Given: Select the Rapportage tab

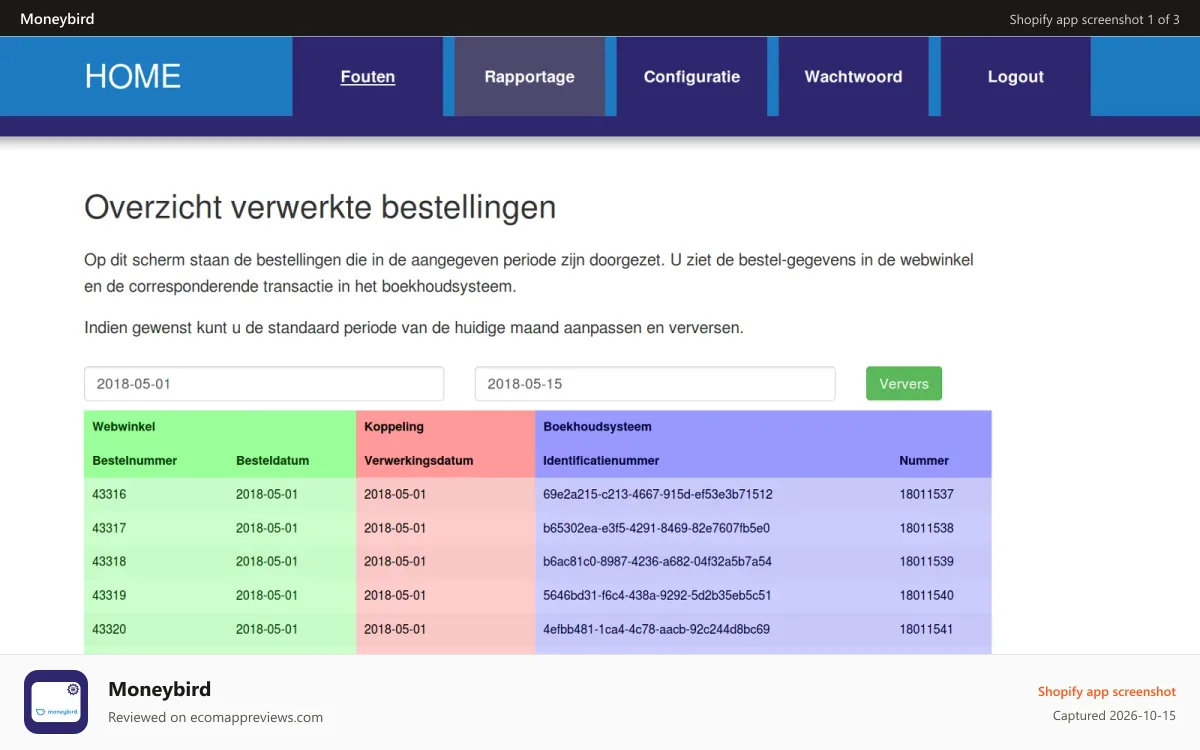Looking at the screenshot, I should pos(530,76).
